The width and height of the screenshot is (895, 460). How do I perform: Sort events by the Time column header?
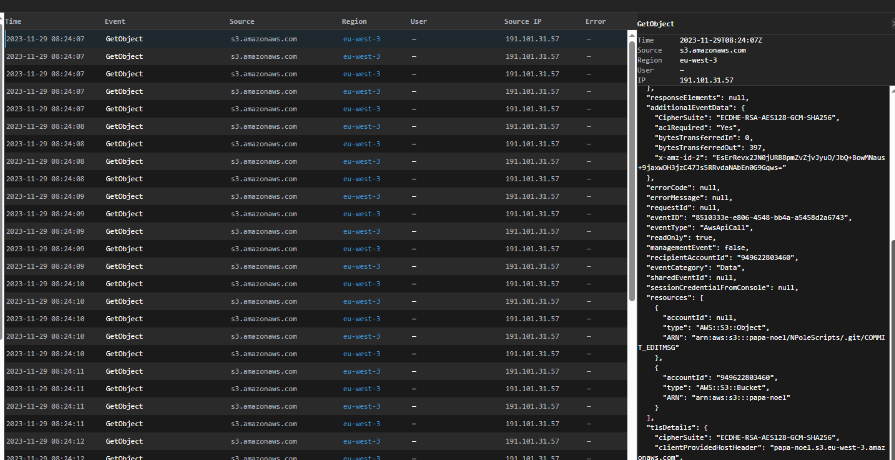(14, 21)
